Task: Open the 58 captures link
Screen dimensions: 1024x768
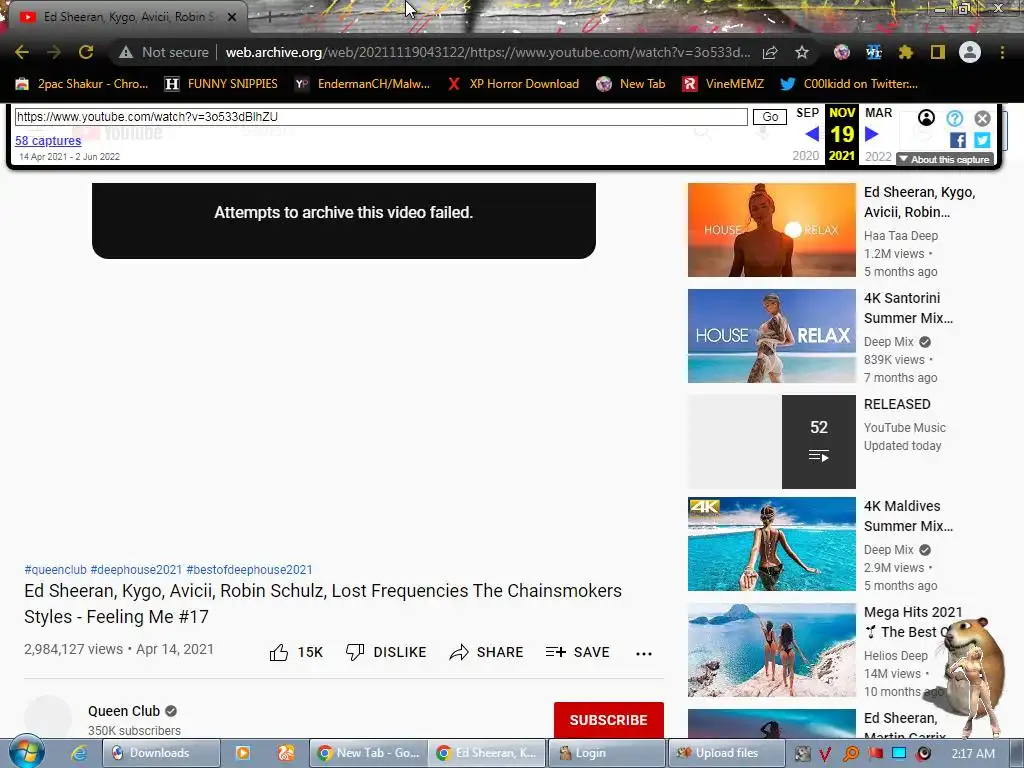Action: 48,140
